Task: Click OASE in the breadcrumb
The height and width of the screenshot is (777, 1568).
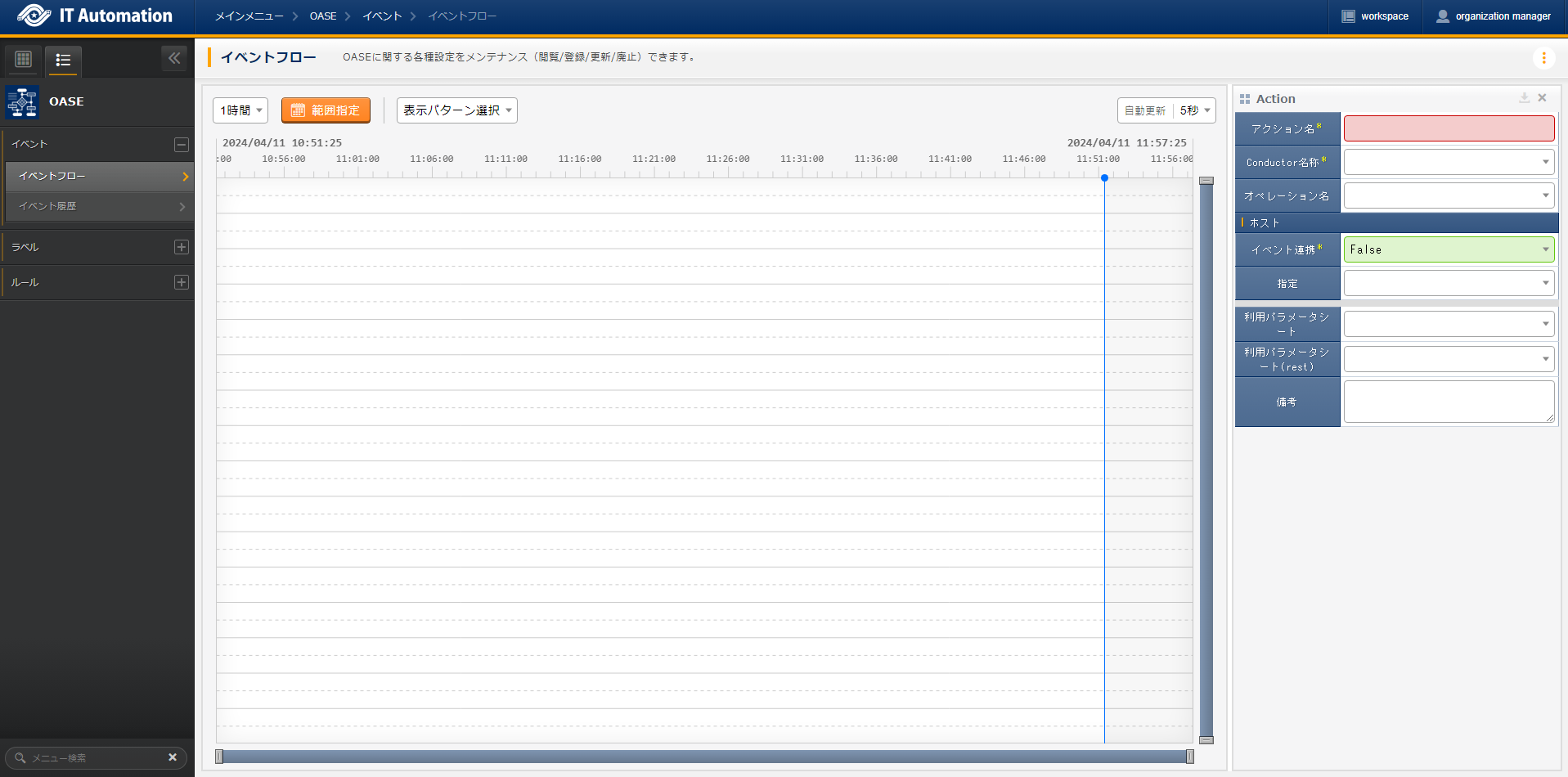Action: (322, 16)
